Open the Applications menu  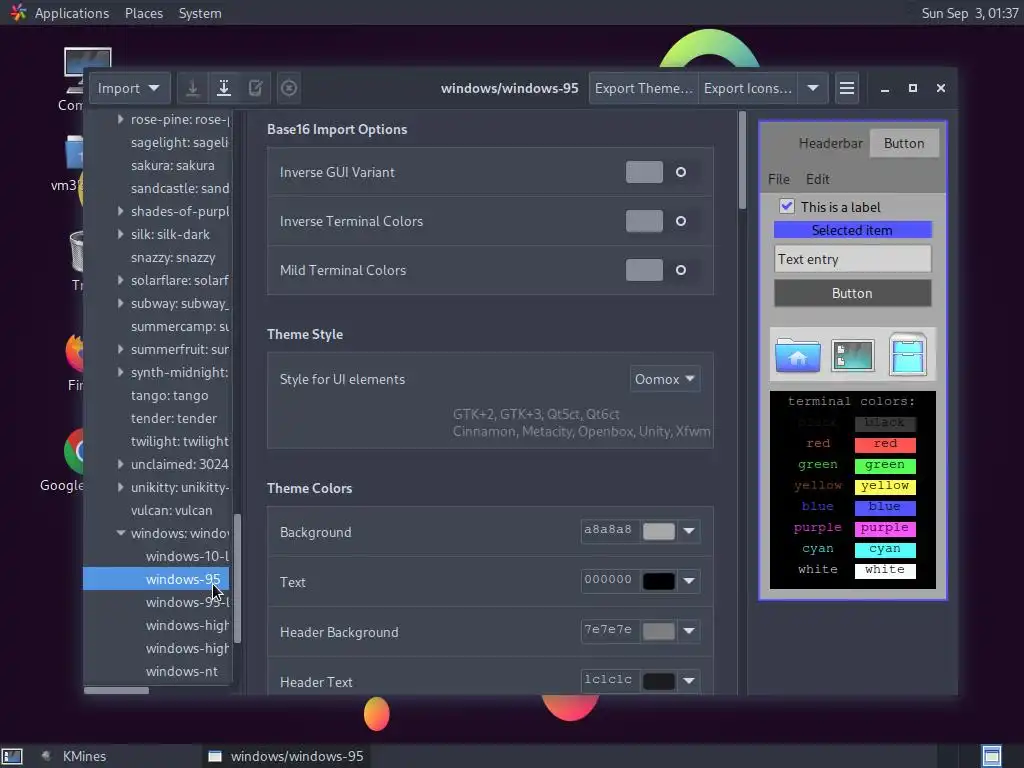[71, 13]
